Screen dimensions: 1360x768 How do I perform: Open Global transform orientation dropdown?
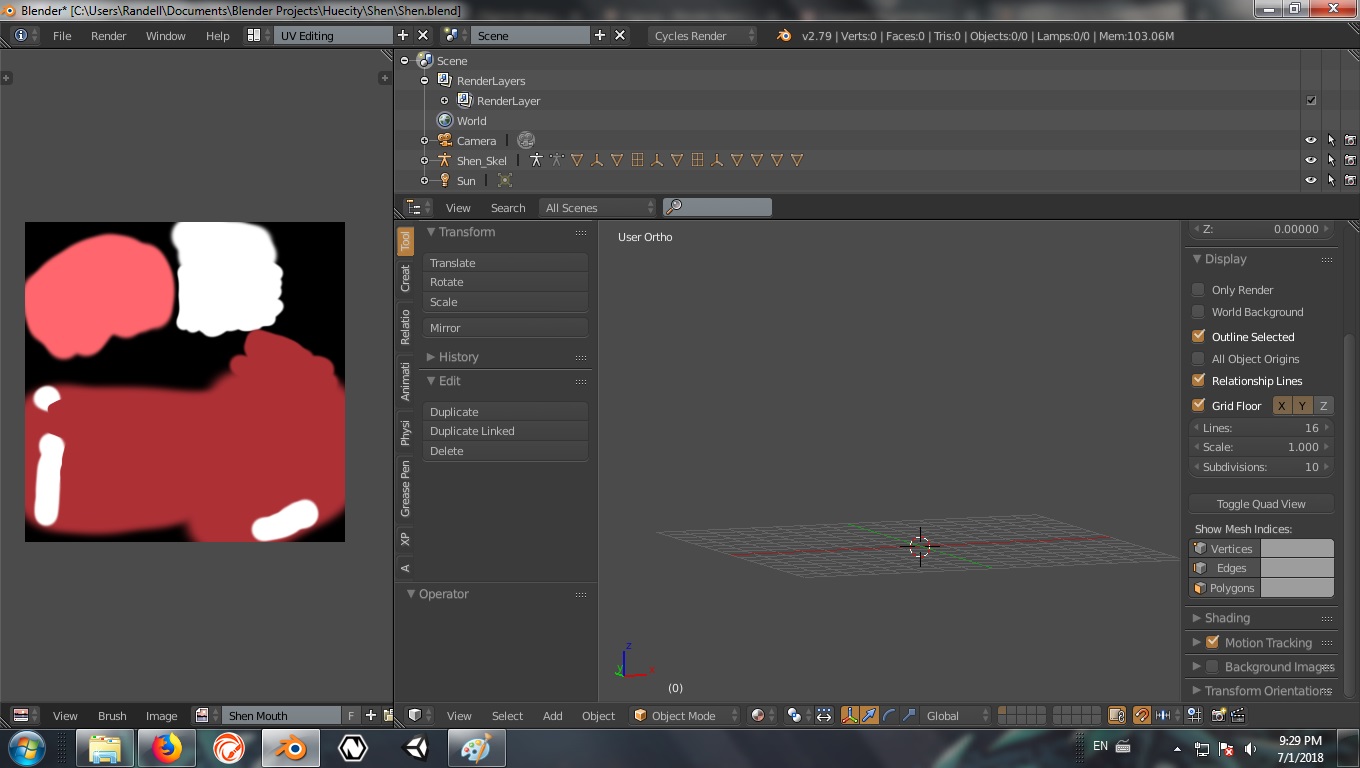pos(956,715)
